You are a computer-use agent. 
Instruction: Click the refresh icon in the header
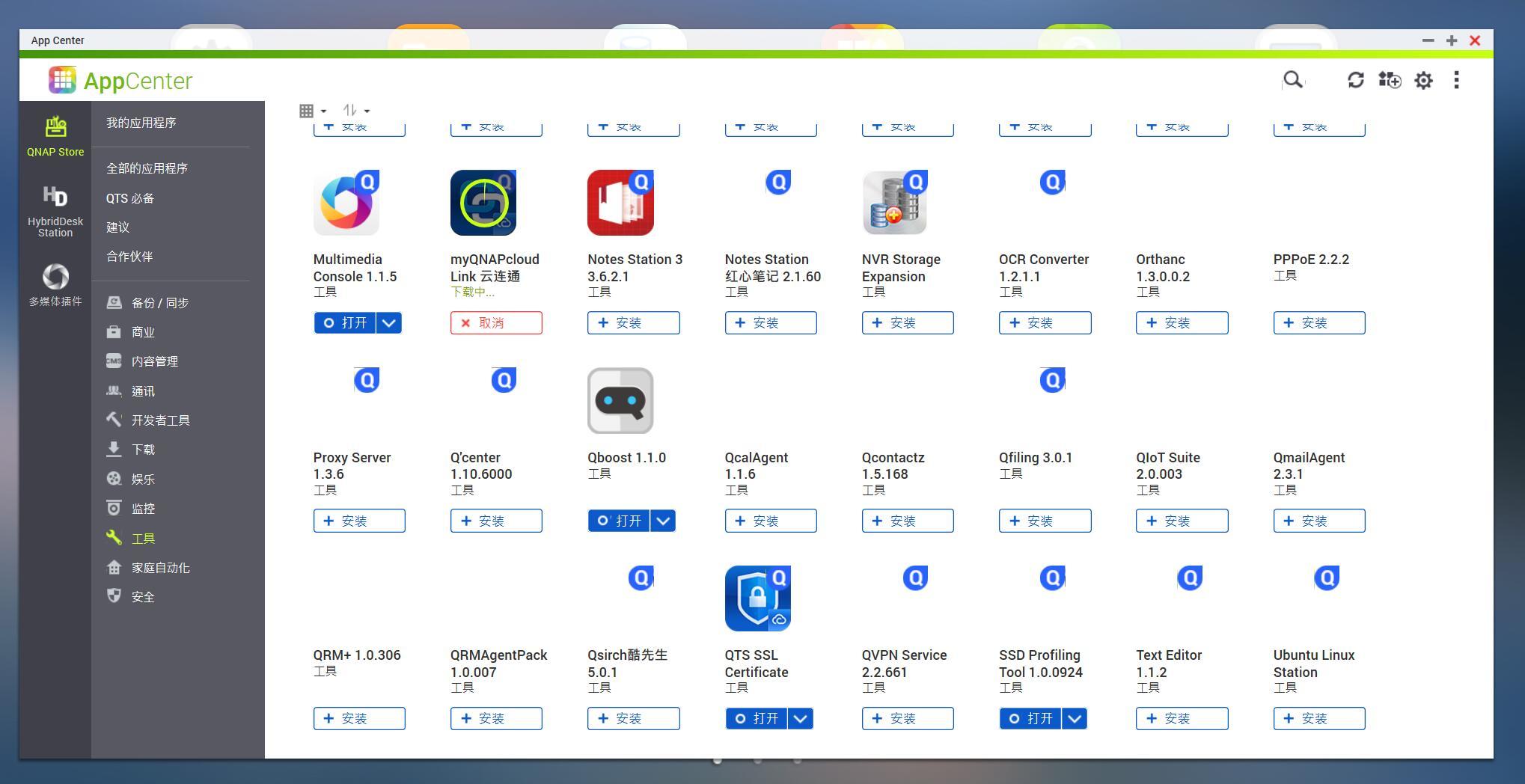1355,80
